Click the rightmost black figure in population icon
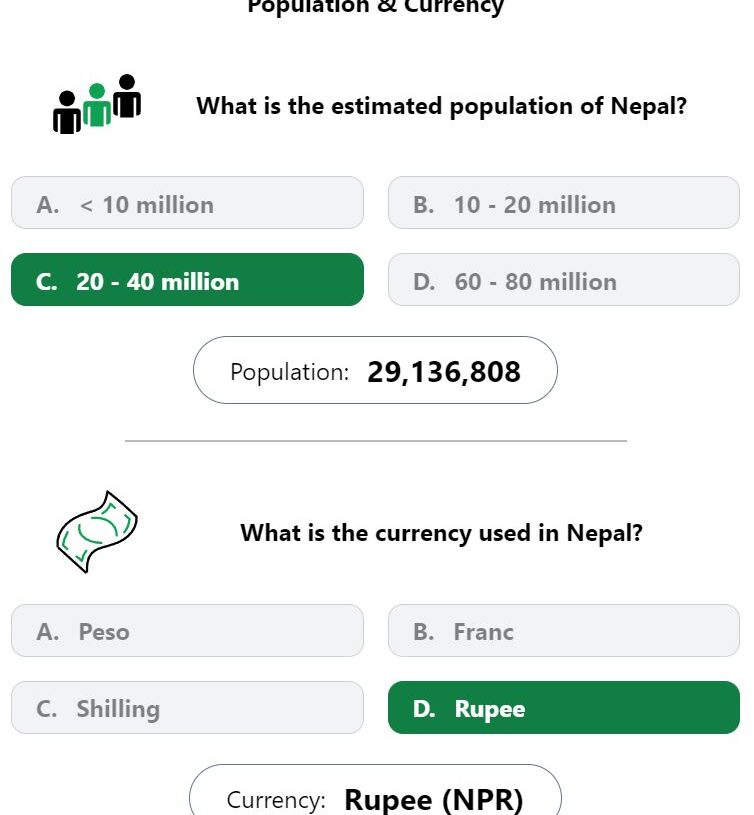Image resolution: width=754 pixels, height=815 pixels. pyautogui.click(x=127, y=96)
